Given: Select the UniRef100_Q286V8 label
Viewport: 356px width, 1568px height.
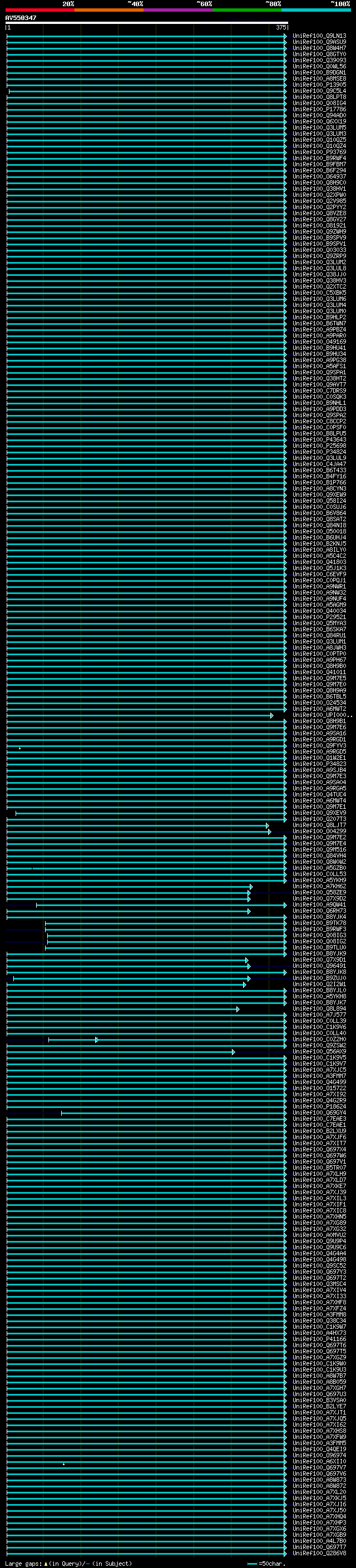Looking at the screenshot, I should [x=319, y=1554].
